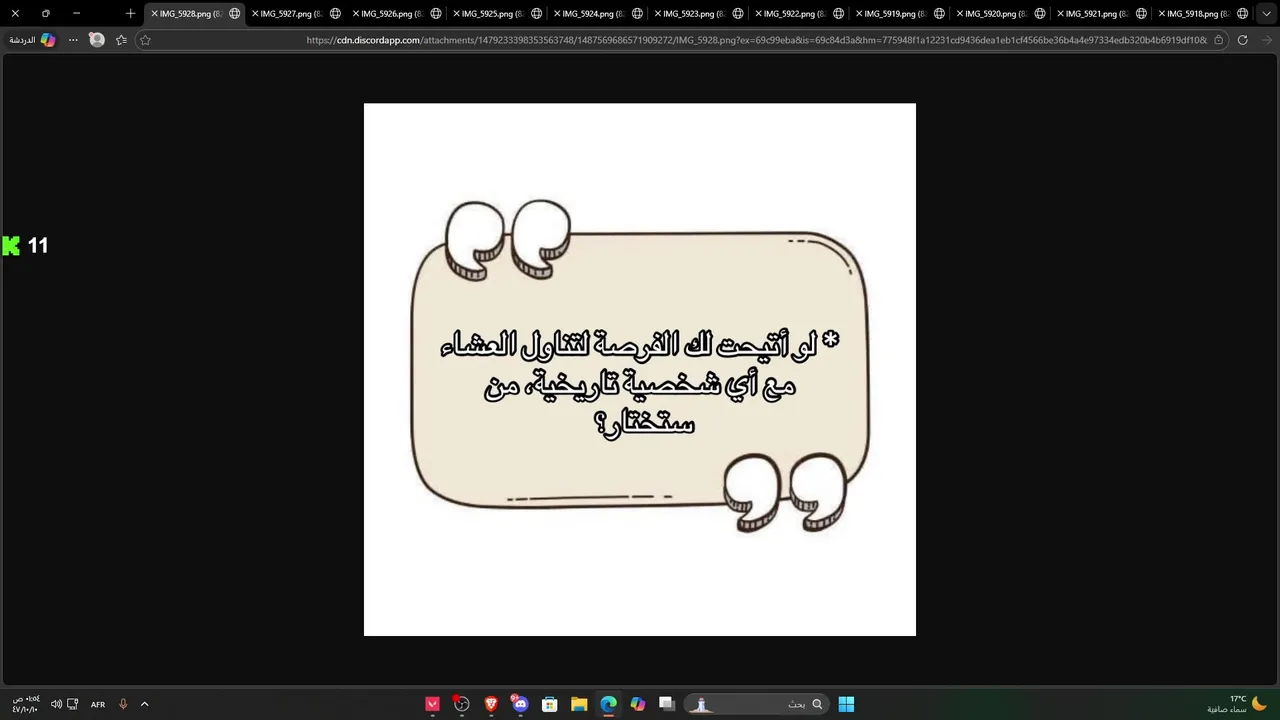The image size is (1280, 720).
Task: Close the IMG_5921.png tab
Action: (1061, 14)
